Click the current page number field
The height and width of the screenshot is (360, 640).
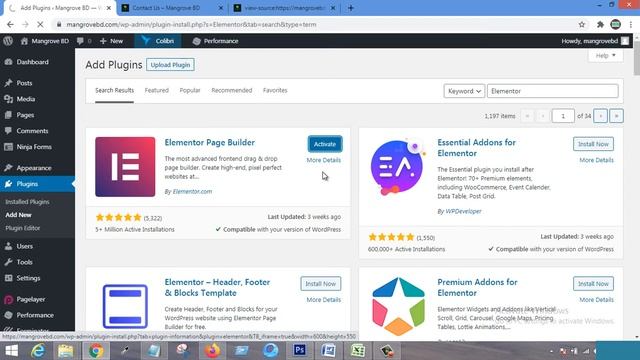(x=563, y=116)
